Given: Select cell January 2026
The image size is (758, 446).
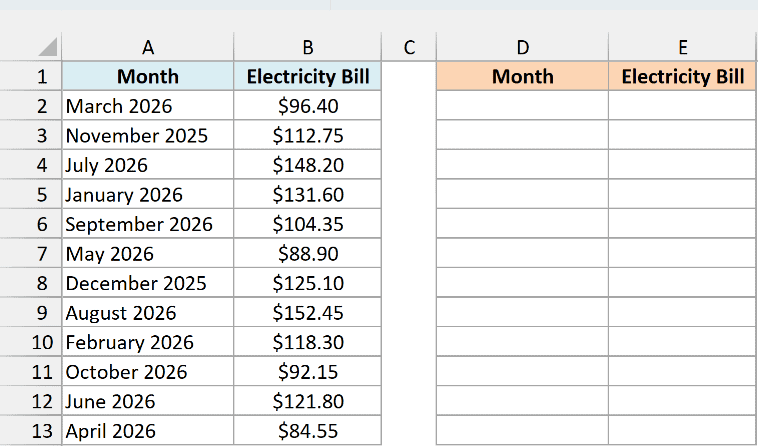Looking at the screenshot, I should (148, 194).
